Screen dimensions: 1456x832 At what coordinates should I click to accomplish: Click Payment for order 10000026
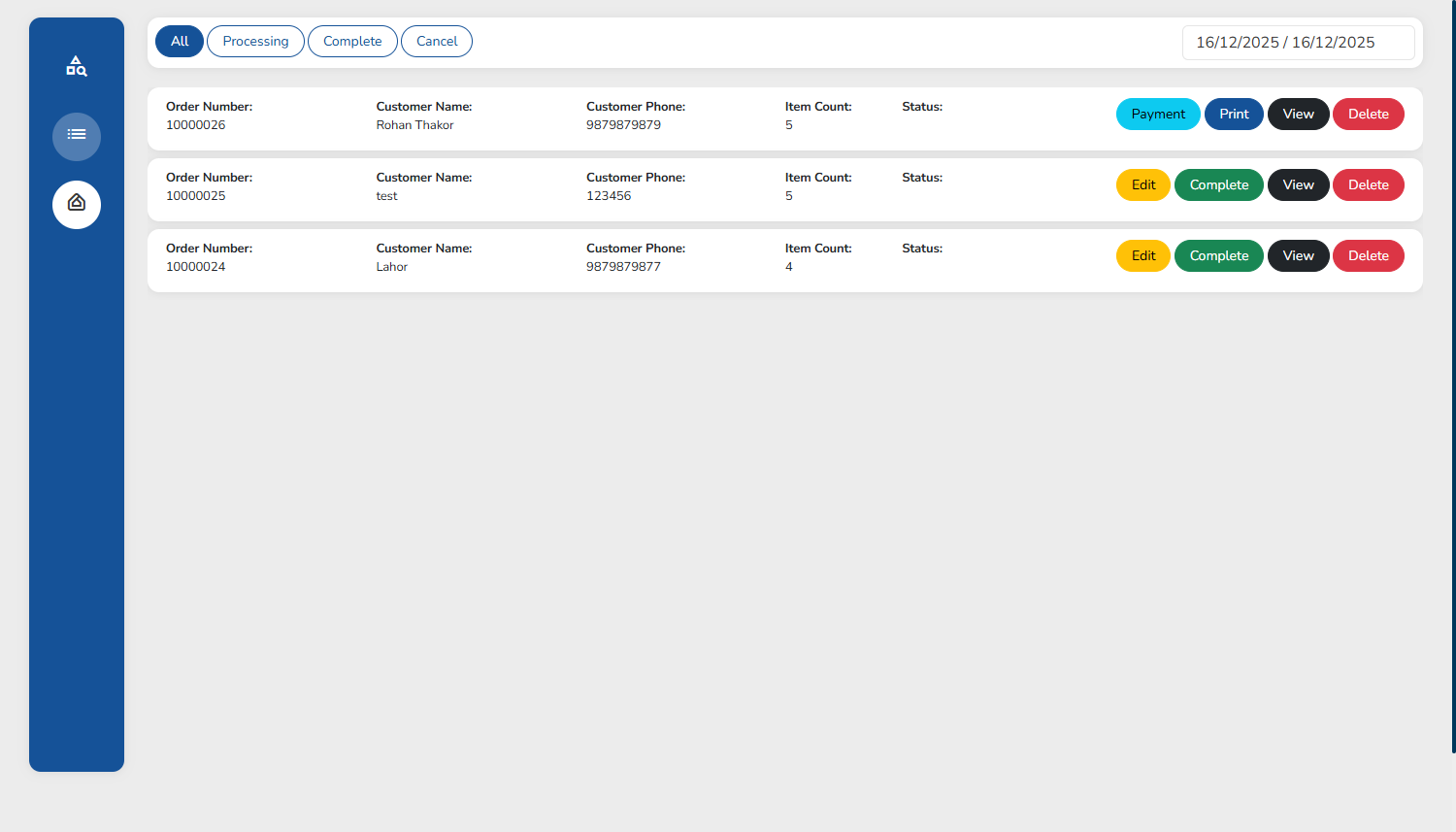coord(1158,115)
